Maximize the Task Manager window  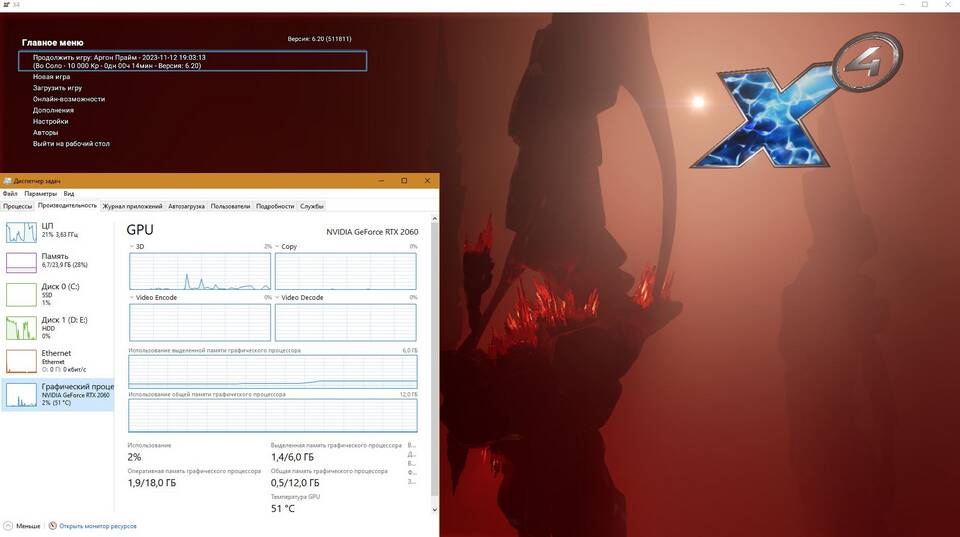click(x=404, y=181)
